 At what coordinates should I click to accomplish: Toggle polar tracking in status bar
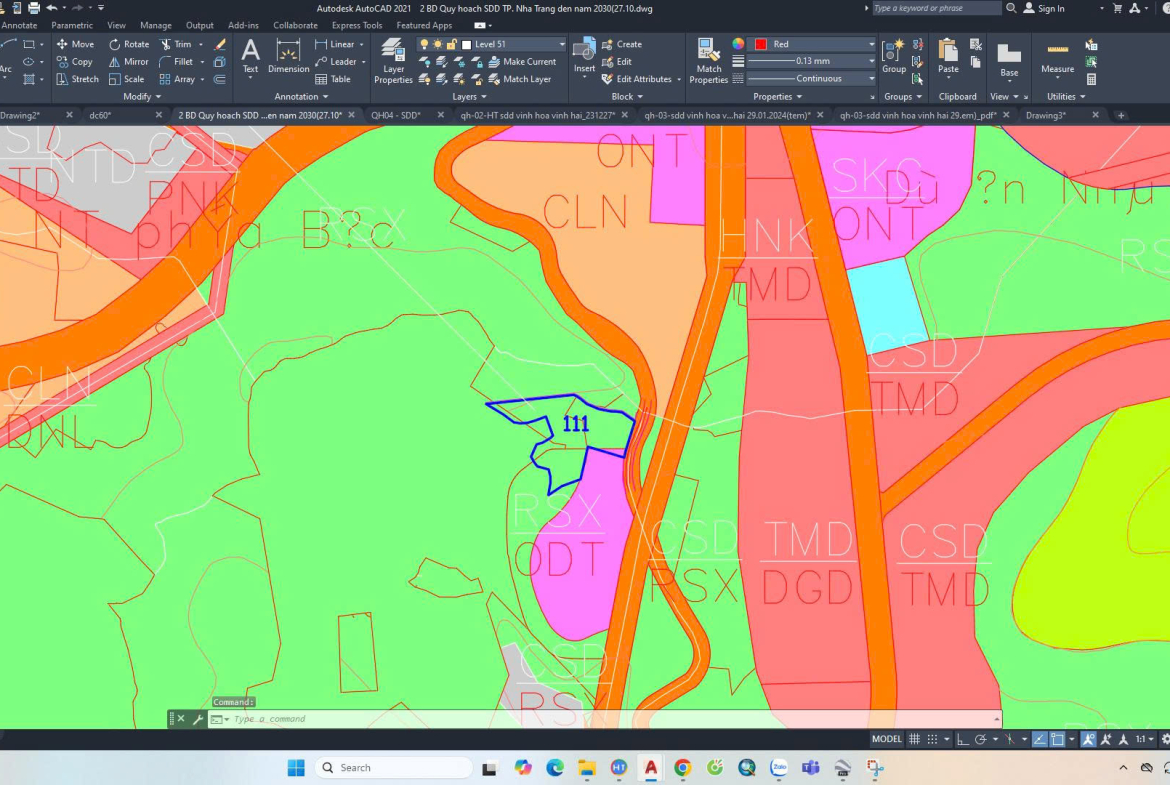tap(981, 739)
